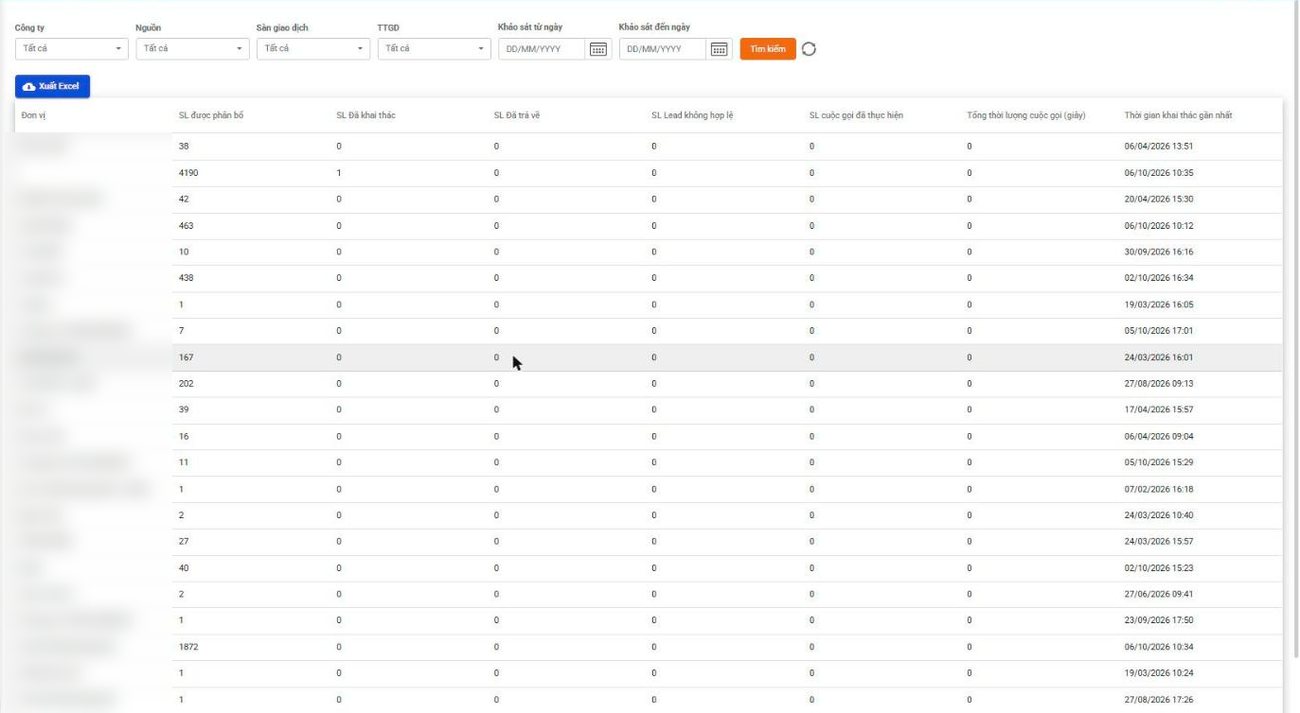Screen dimensions: 1300x713
Task: Expand the Nguồn dropdown
Action: tap(192, 48)
